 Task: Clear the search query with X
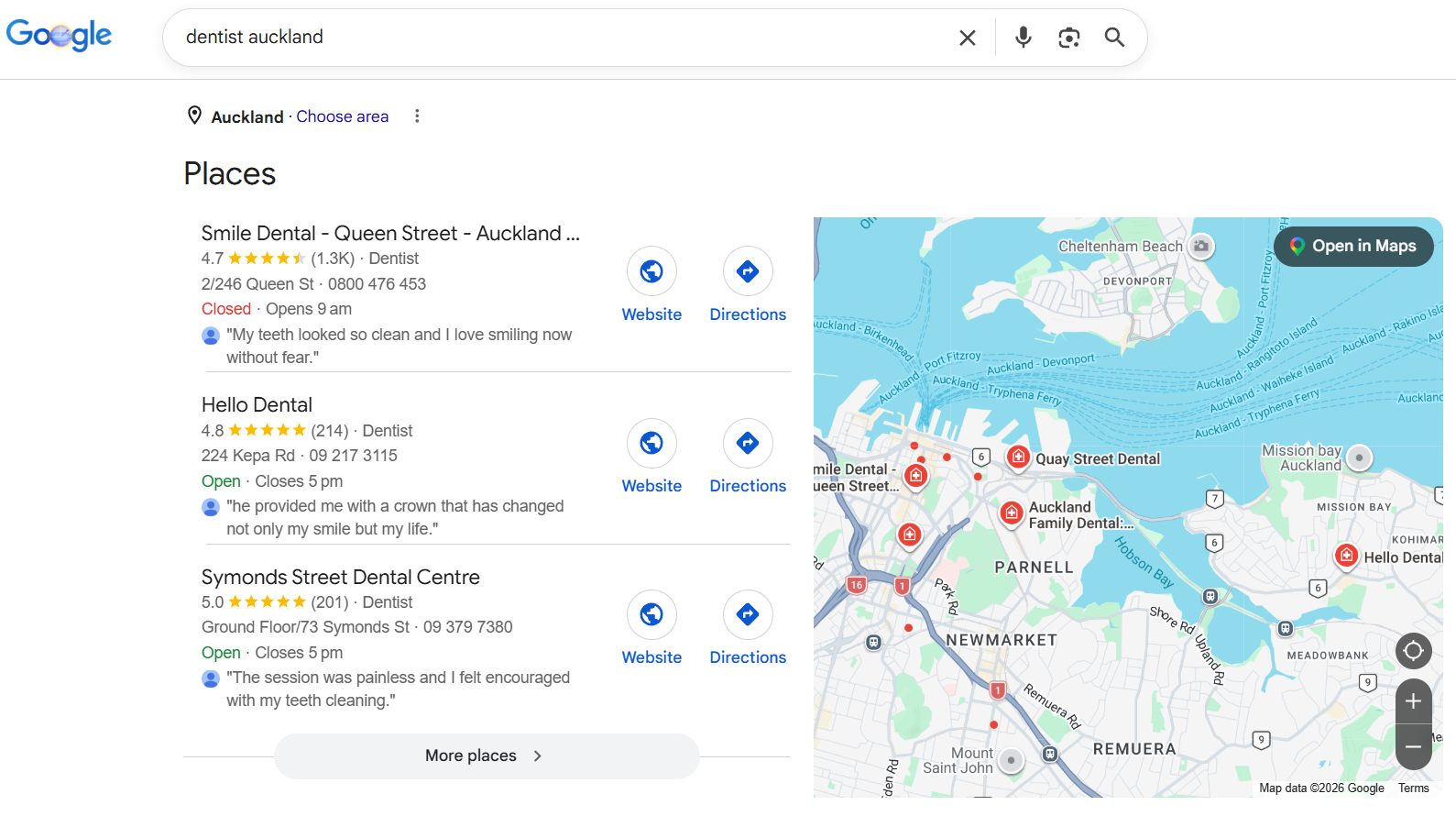coord(967,38)
